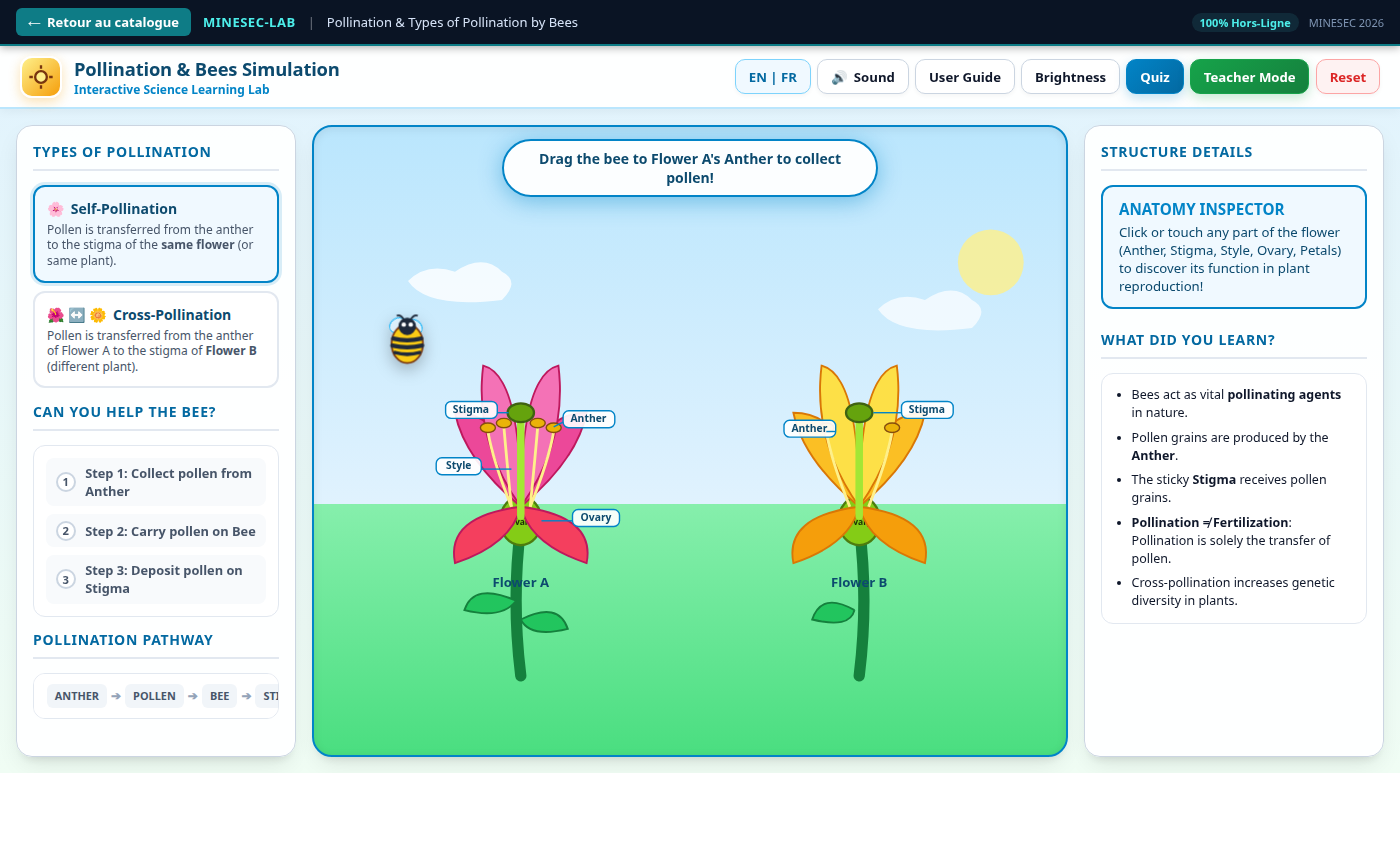Click the sun logo icon beside the title
1400x860 pixels.
(x=41, y=77)
